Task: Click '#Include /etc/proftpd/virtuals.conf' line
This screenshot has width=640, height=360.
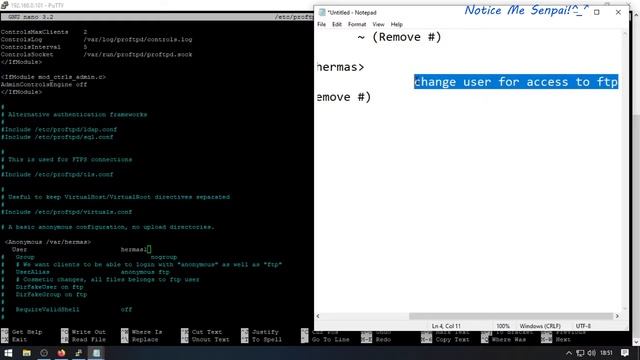Action: click(x=67, y=212)
